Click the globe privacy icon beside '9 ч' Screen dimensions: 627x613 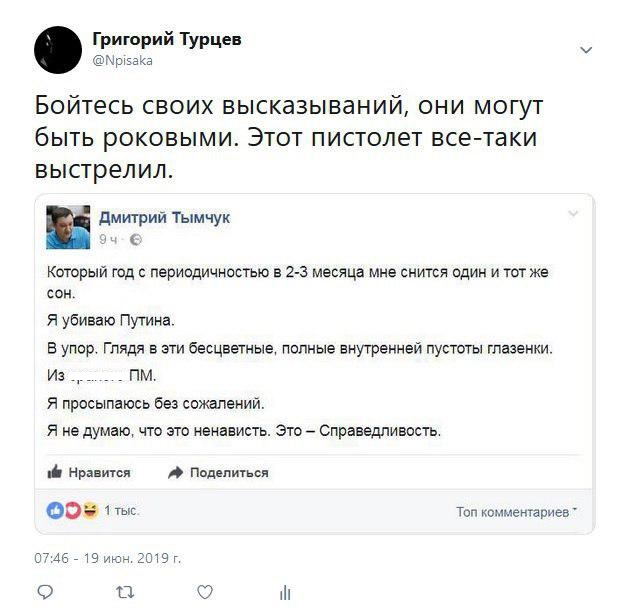pyautogui.click(x=136, y=240)
